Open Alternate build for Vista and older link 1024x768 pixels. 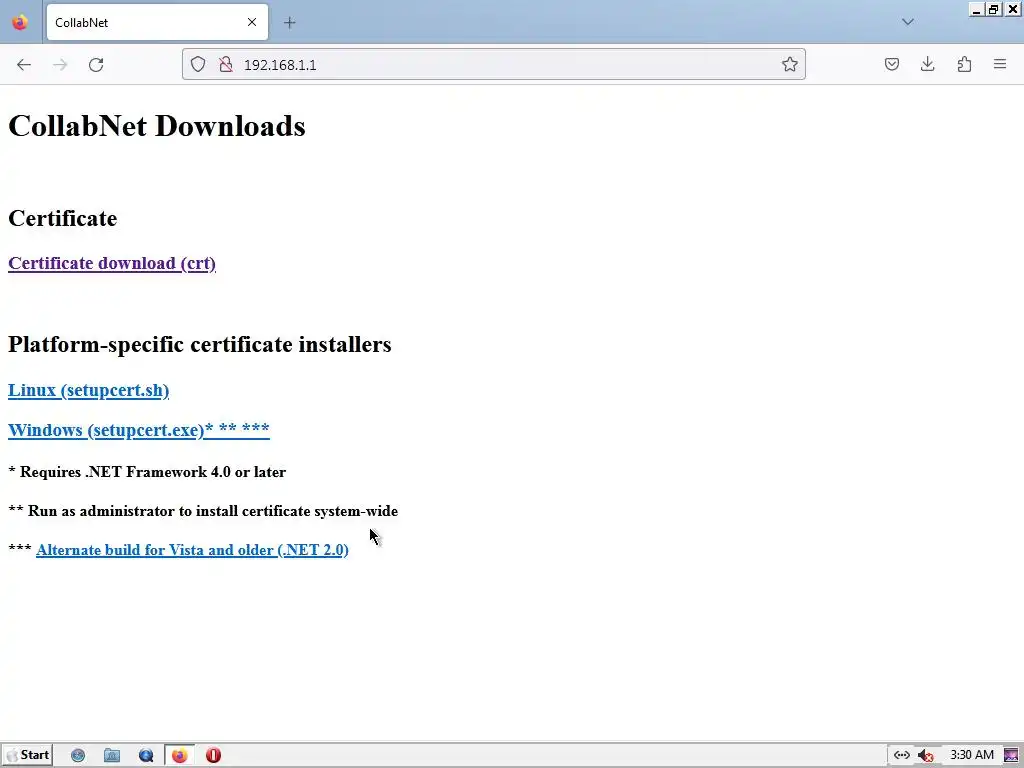click(x=192, y=550)
